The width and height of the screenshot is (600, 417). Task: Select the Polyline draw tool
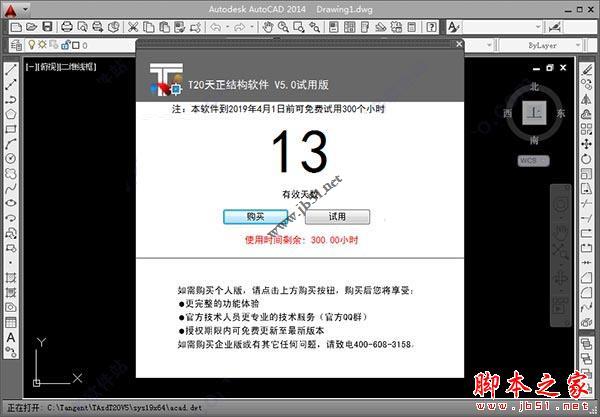click(x=11, y=99)
